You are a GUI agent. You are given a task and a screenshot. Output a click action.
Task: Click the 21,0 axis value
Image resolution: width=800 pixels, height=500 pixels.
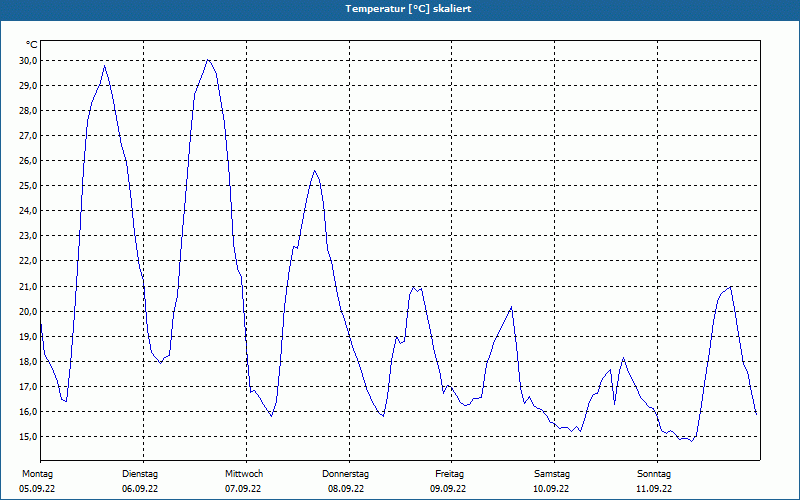point(28,287)
